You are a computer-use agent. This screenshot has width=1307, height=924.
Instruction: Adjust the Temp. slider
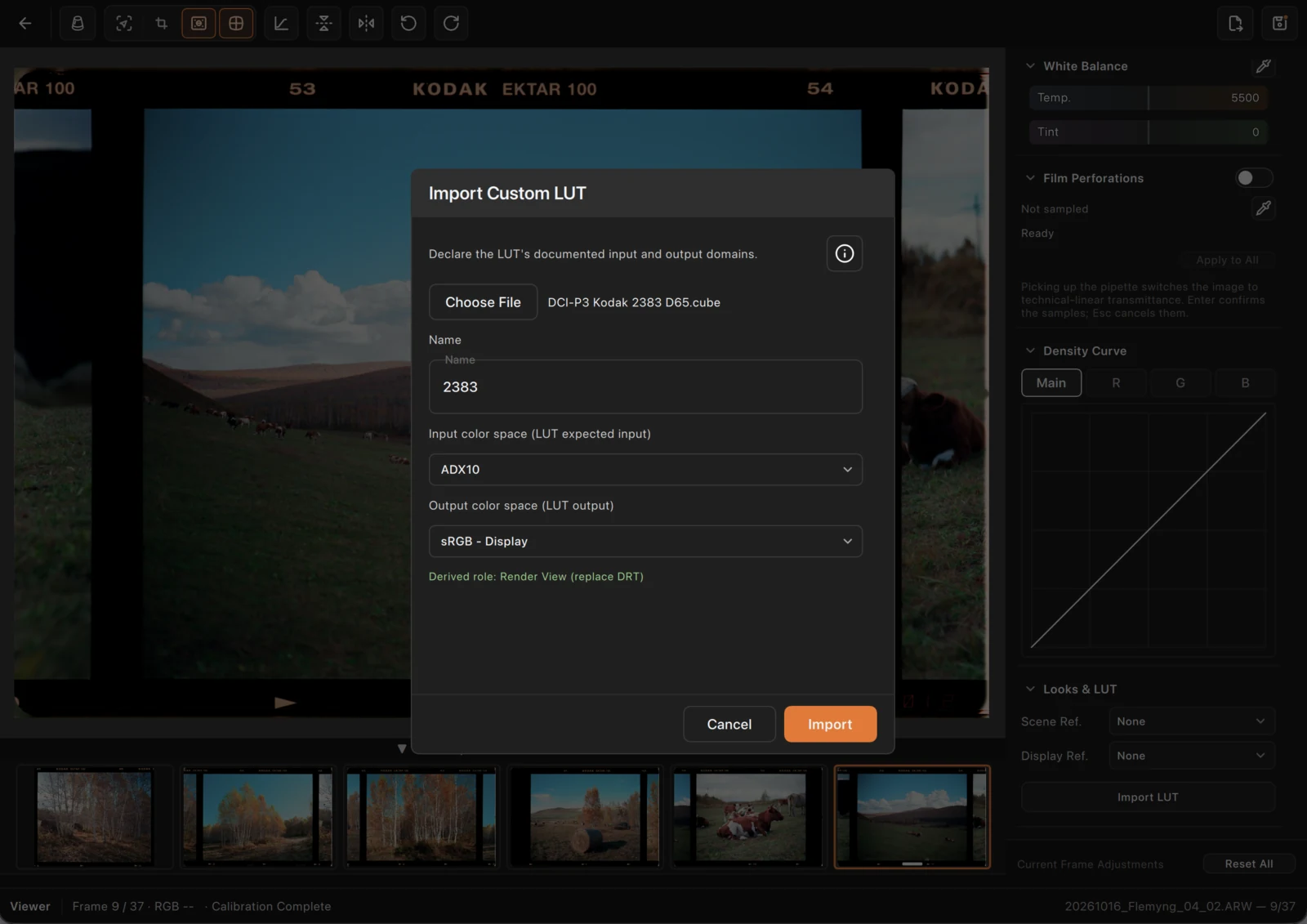1148,98
